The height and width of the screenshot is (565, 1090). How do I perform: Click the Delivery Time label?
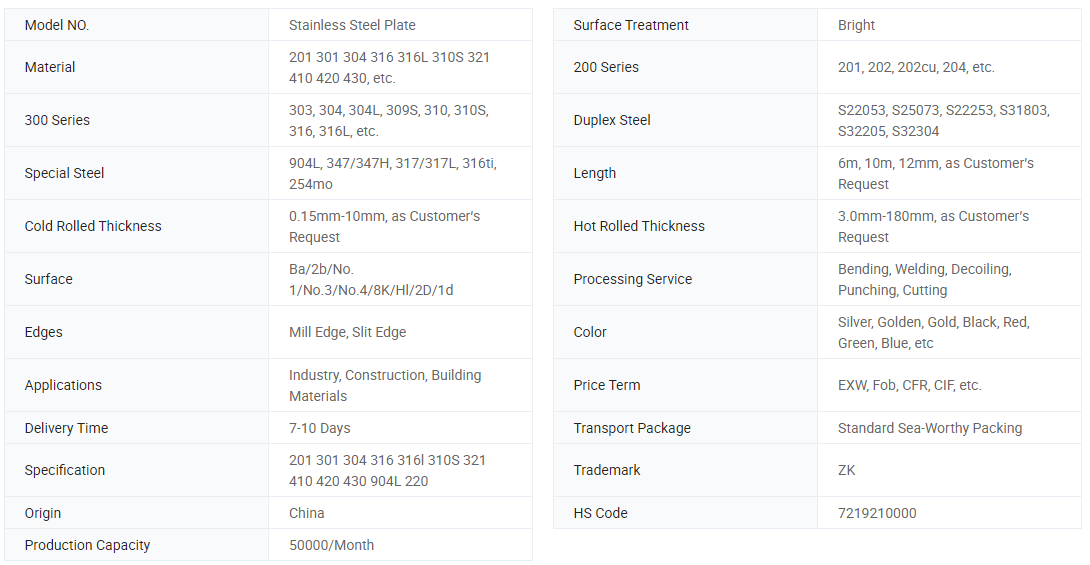click(x=66, y=428)
